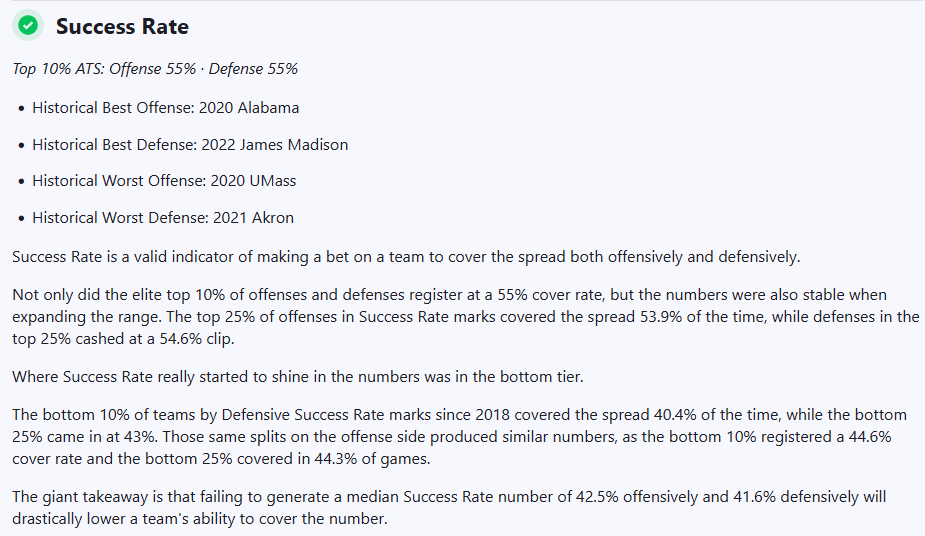Select the Historical Best Defense: 2022 James Madison item

pyautogui.click(x=190, y=145)
